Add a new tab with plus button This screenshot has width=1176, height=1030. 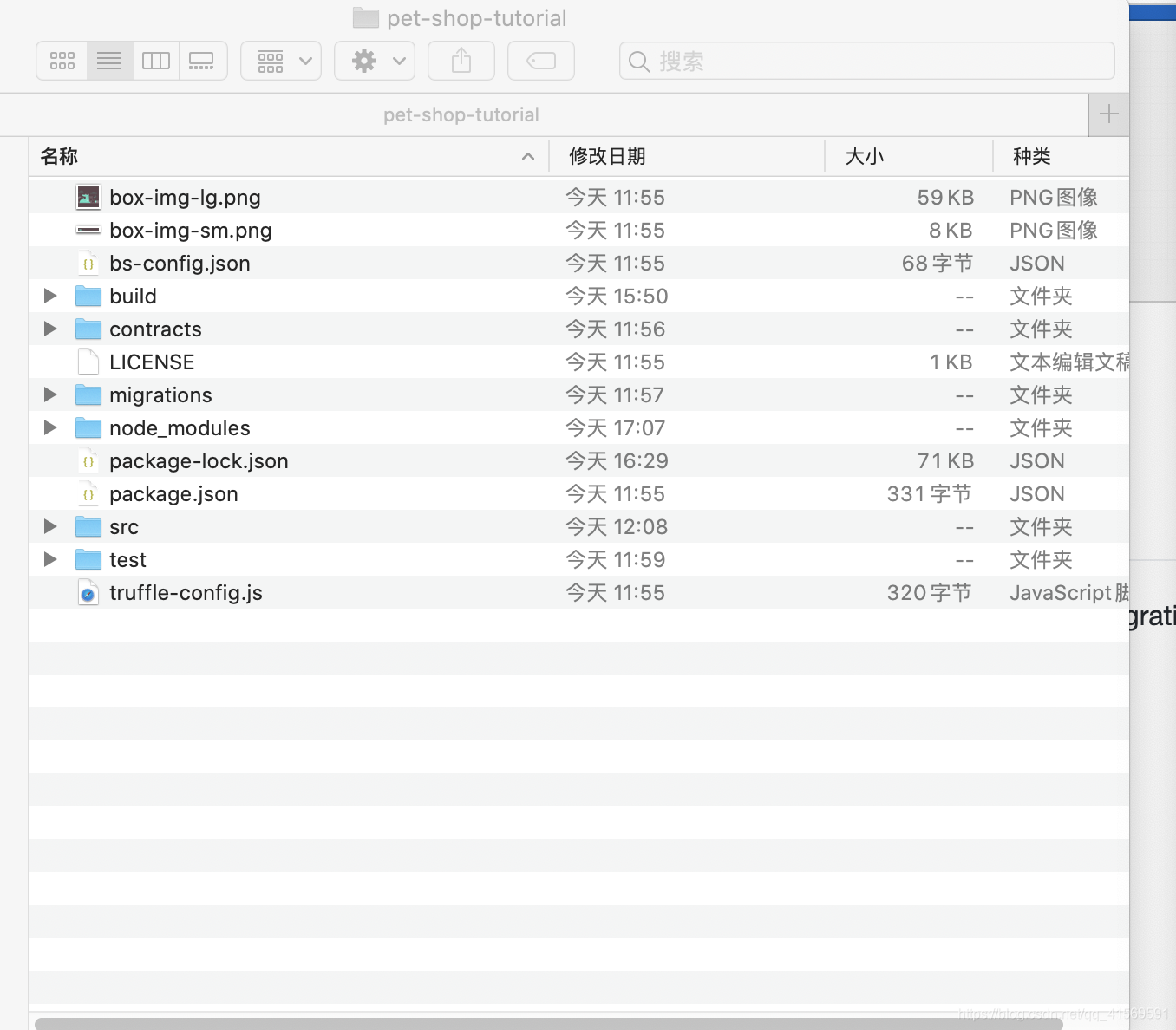pos(1108,114)
